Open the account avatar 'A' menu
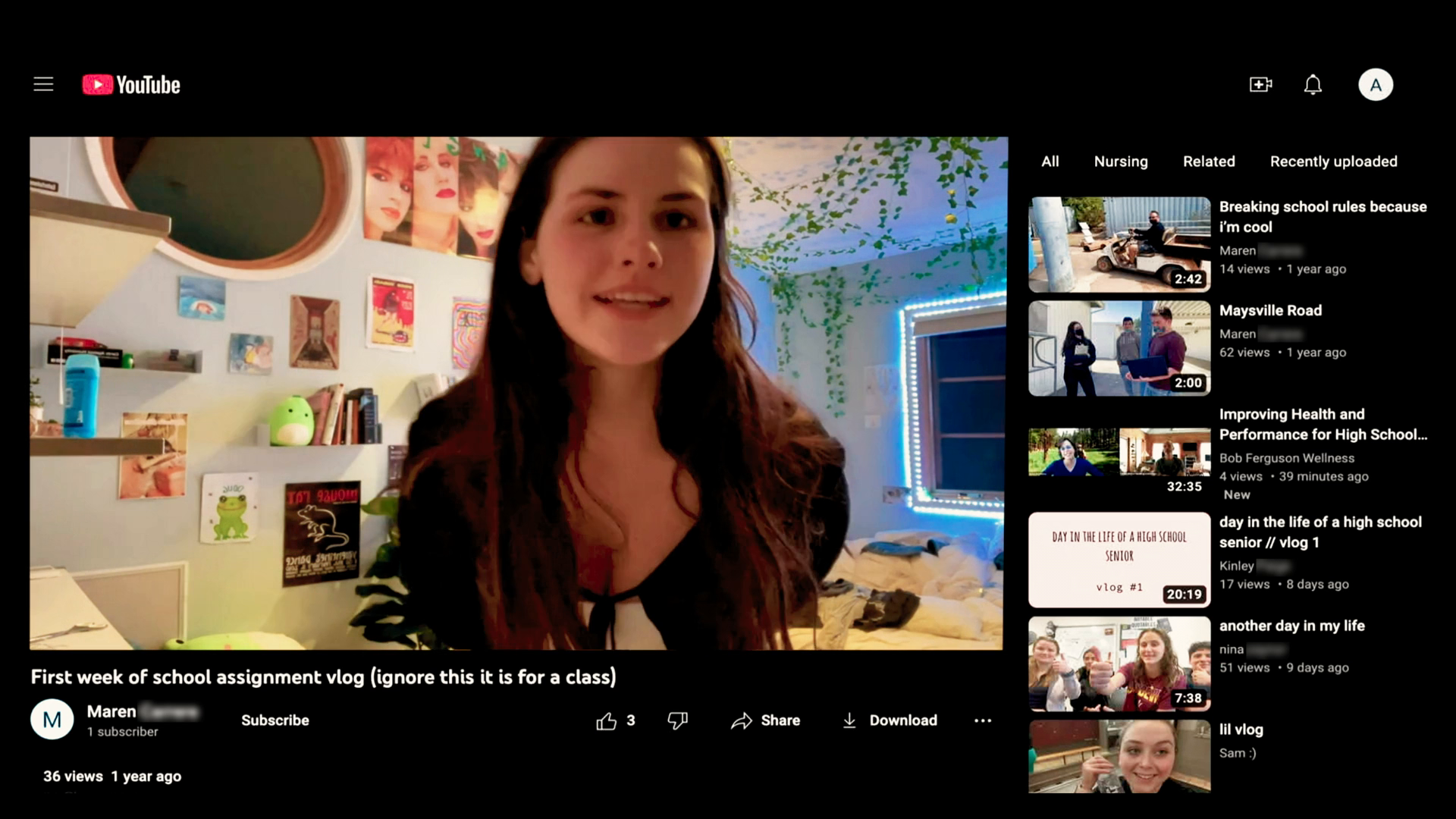This screenshot has width=1456, height=819. pos(1375,84)
